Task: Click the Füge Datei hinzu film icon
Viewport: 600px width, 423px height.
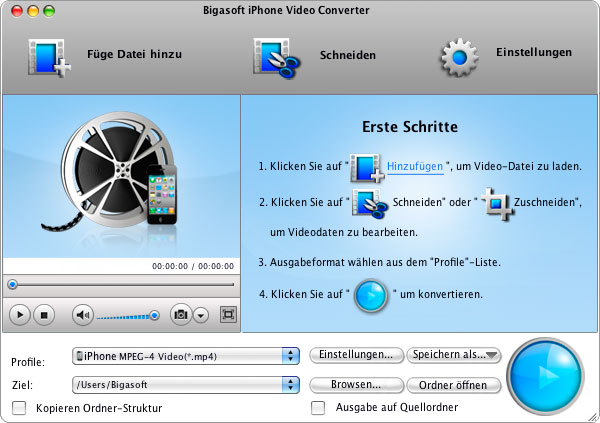Action: [49, 58]
